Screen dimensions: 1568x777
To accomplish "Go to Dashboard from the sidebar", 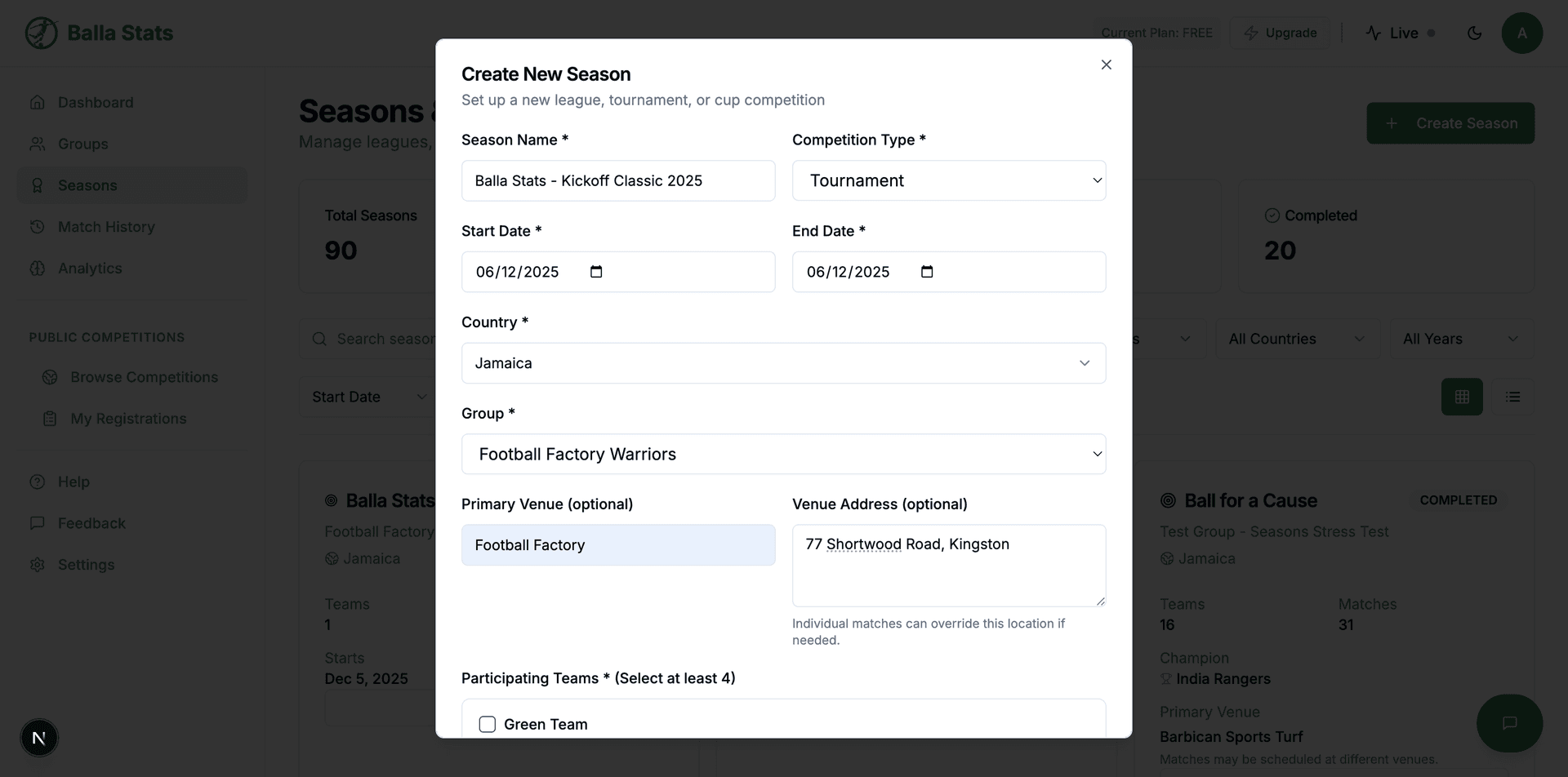I will (96, 102).
